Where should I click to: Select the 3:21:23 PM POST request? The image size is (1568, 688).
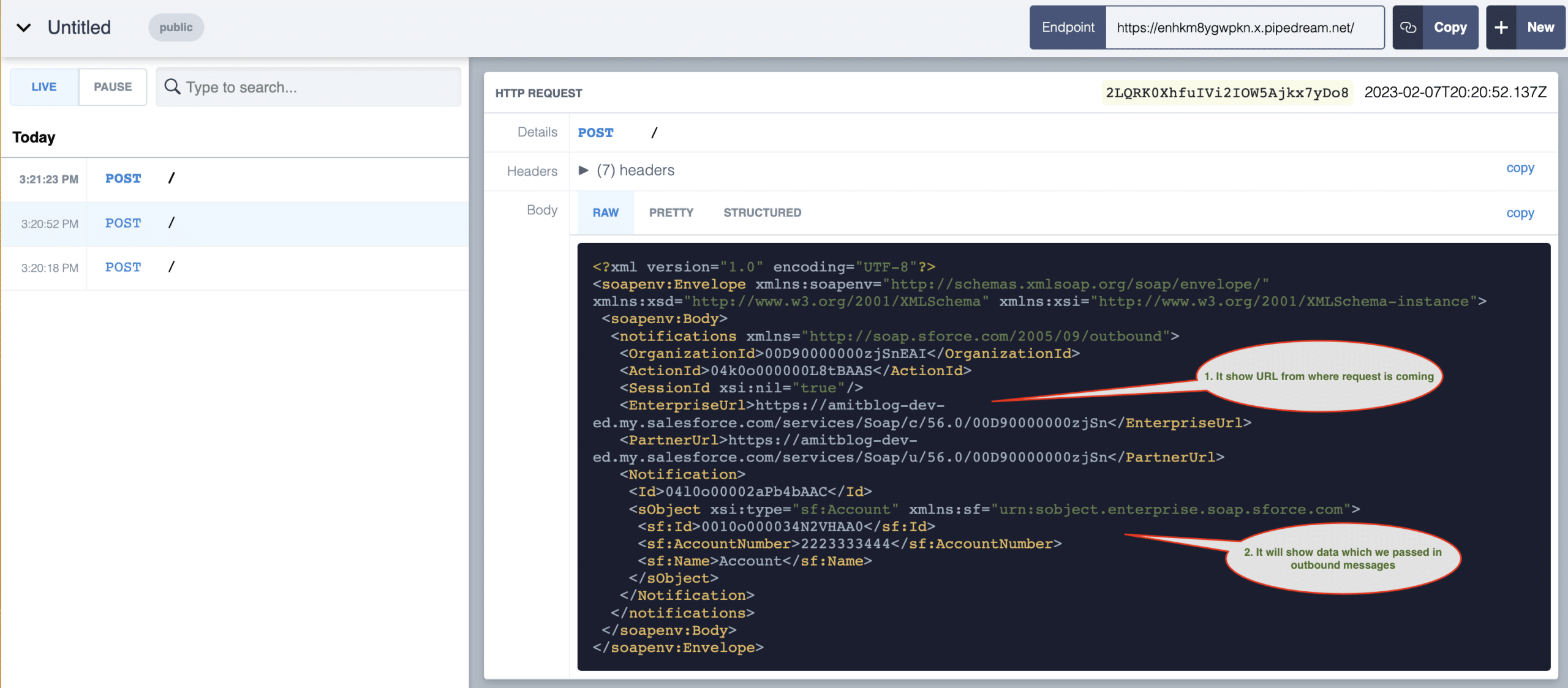235,179
